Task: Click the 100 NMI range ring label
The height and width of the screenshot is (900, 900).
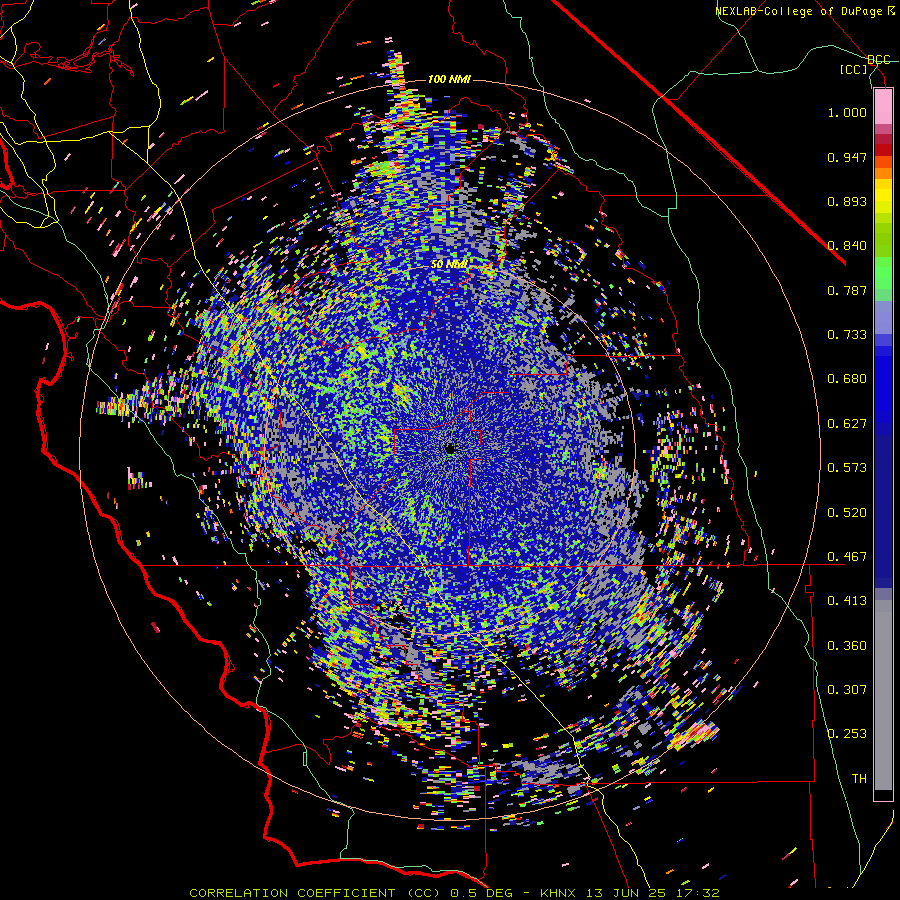Action: pos(449,79)
